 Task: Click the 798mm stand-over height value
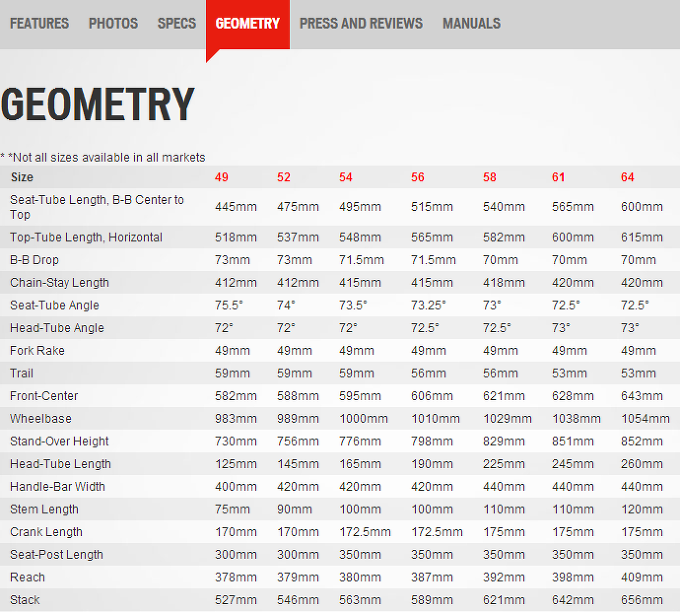click(432, 441)
